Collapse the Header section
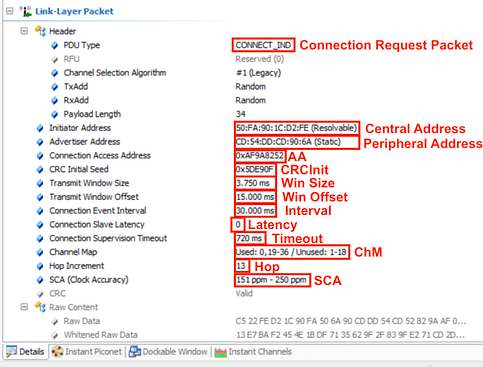This screenshot has height=367, width=483. 24,31
